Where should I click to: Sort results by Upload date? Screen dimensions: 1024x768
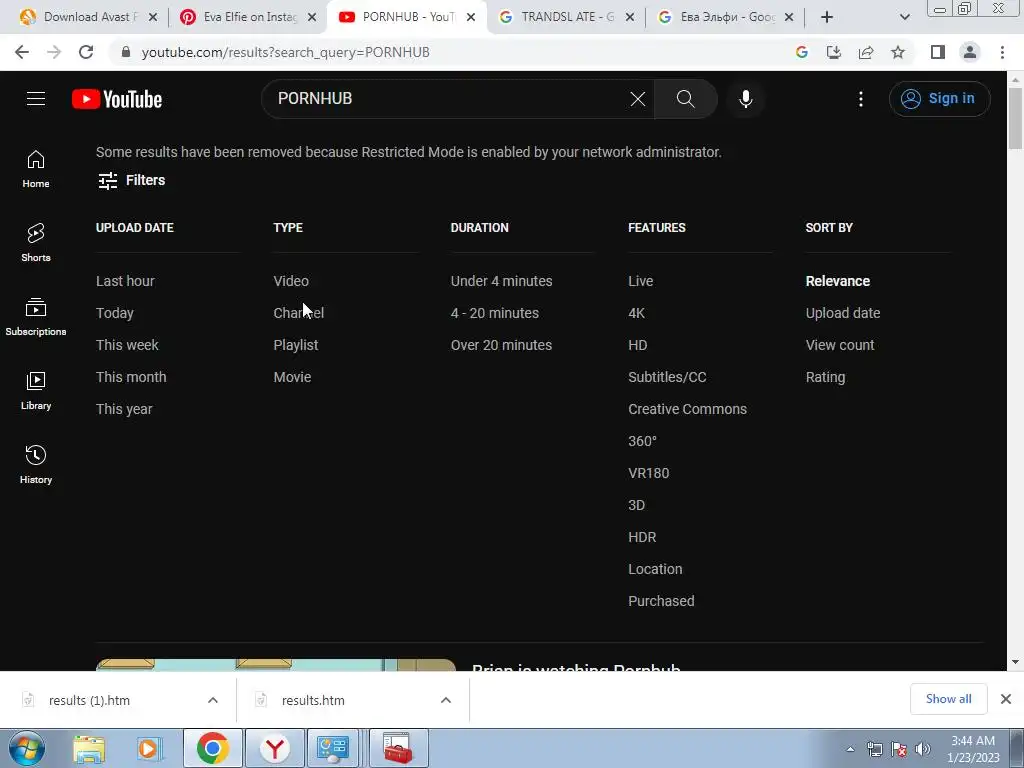[843, 313]
